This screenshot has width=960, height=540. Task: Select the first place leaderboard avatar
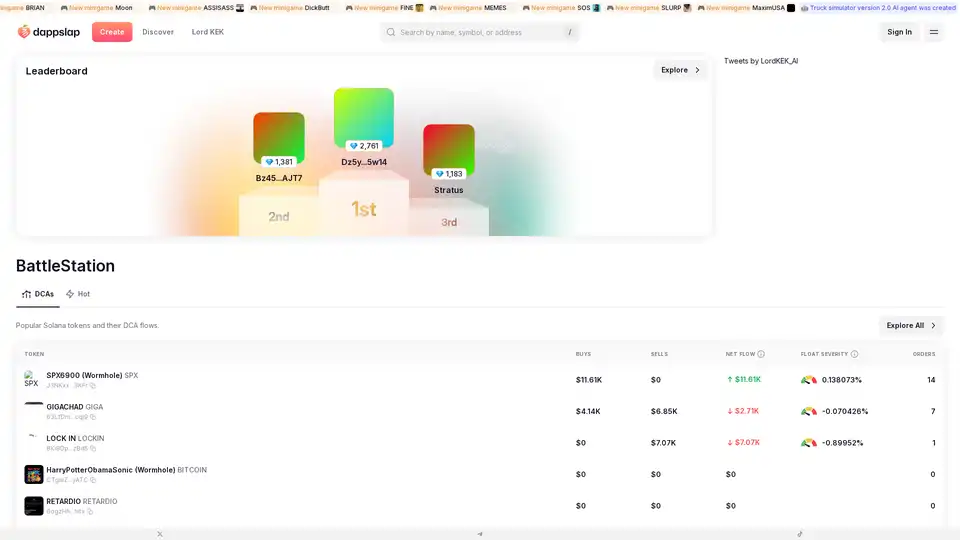(363, 117)
